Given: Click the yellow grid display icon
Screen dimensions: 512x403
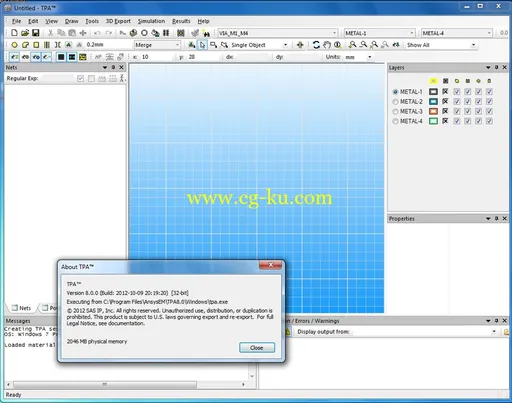Looking at the screenshot, I should [82, 57].
